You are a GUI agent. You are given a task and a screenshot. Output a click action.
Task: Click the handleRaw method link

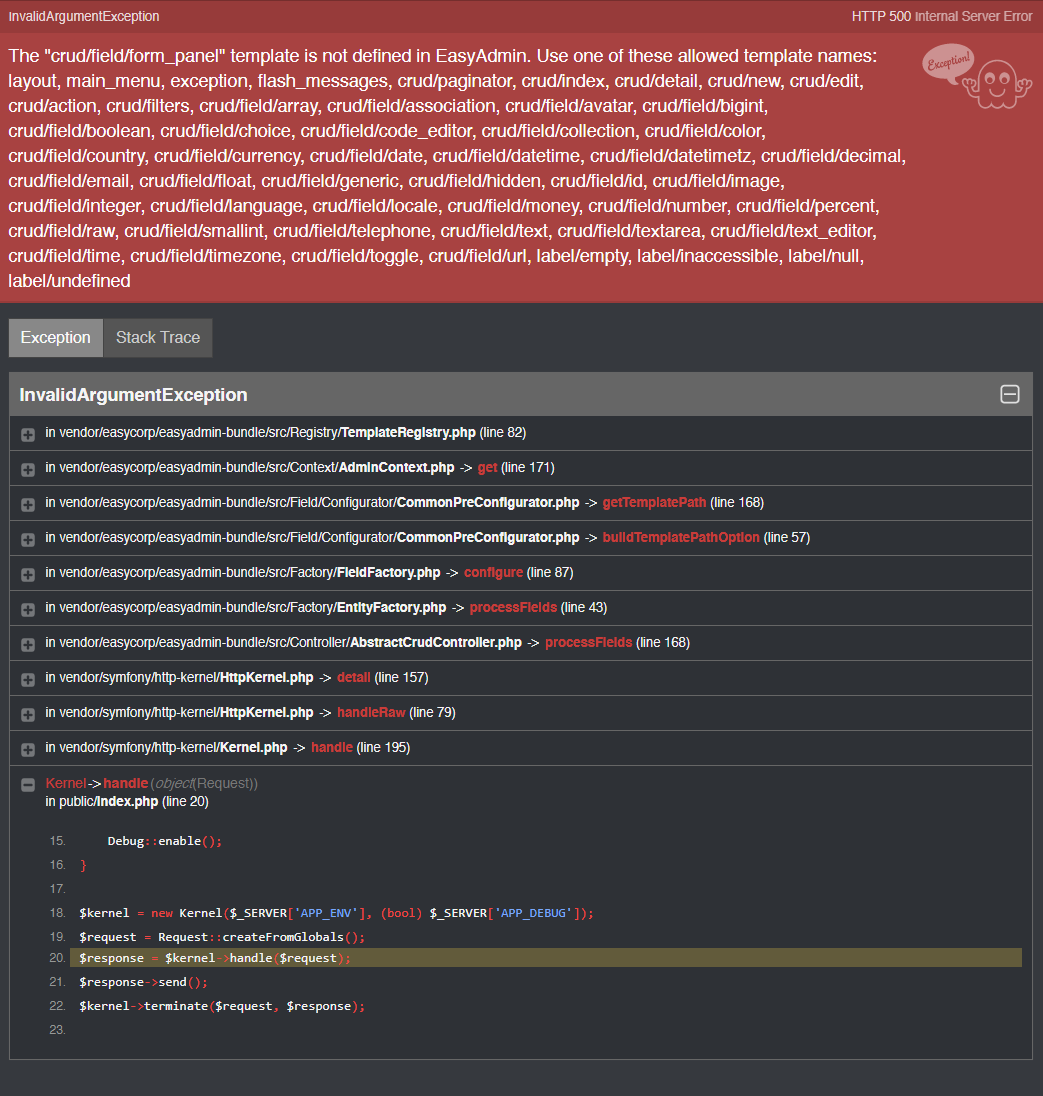(371, 712)
